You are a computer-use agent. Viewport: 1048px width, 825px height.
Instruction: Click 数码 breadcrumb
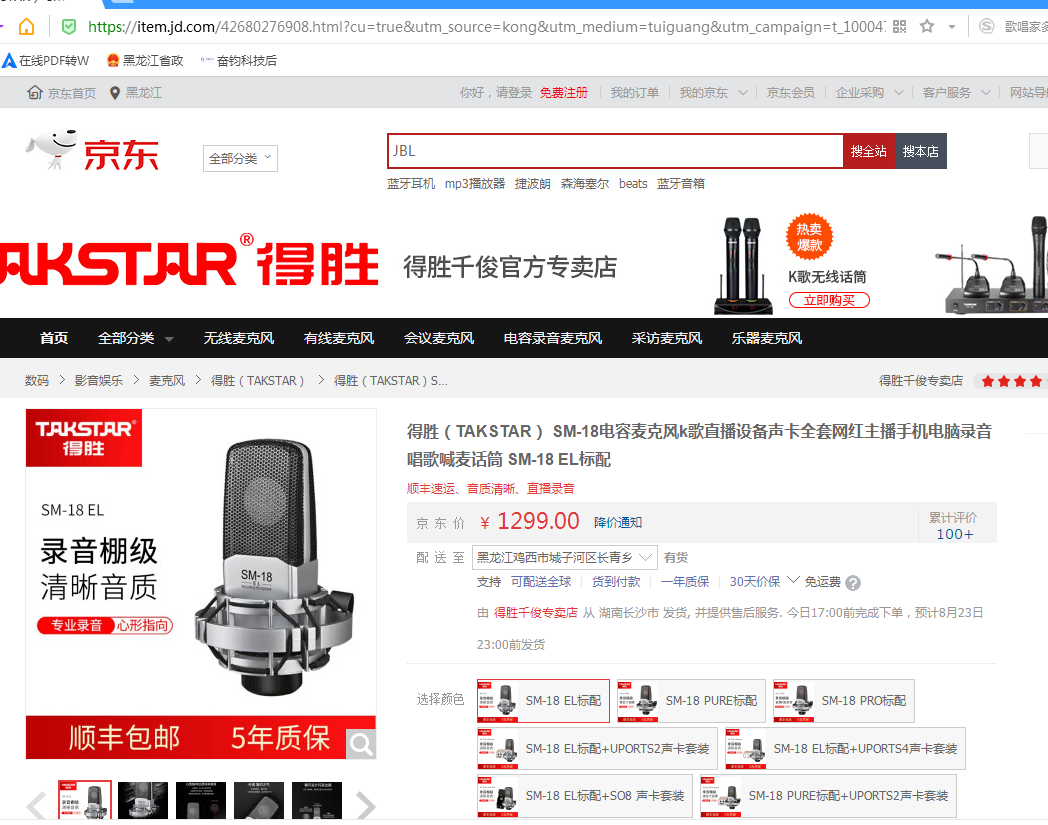tap(37, 380)
